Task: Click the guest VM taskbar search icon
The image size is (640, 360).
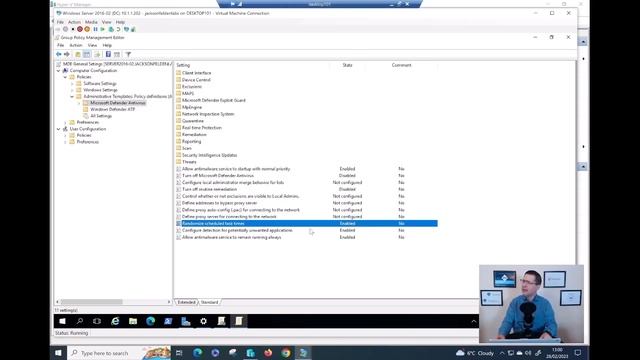Action: click(80, 321)
